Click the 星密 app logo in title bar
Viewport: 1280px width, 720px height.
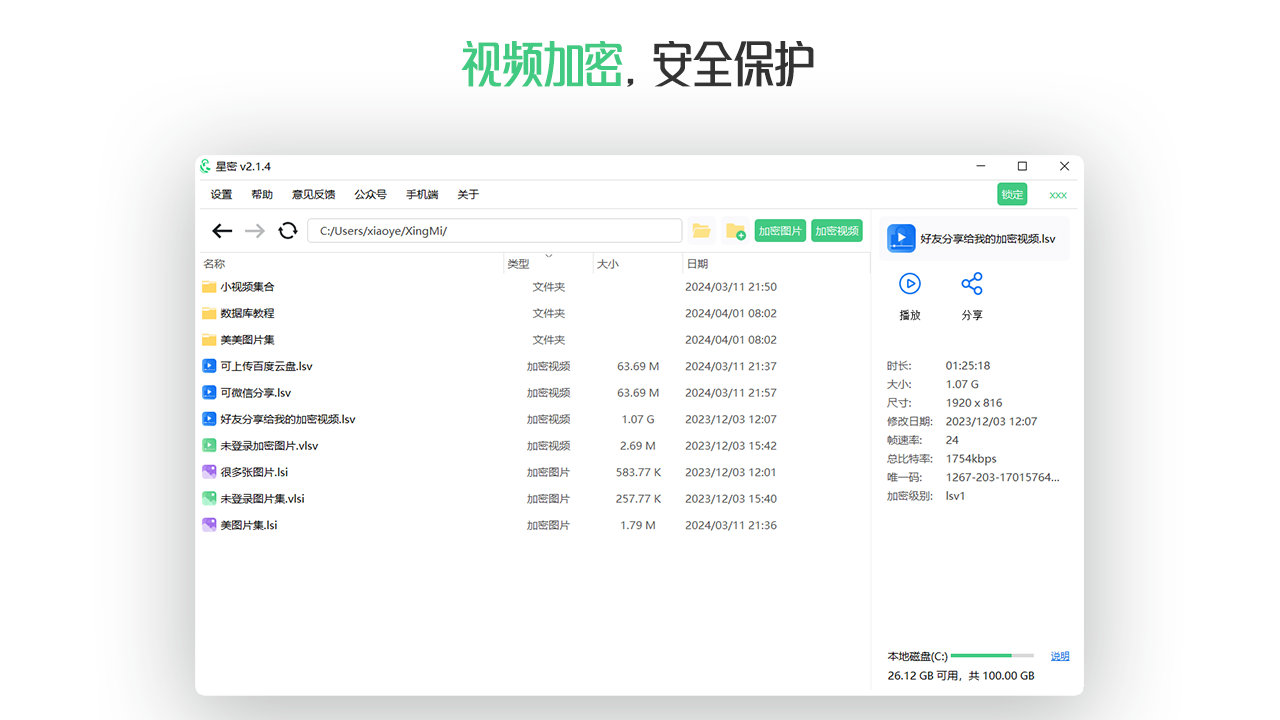click(206, 166)
